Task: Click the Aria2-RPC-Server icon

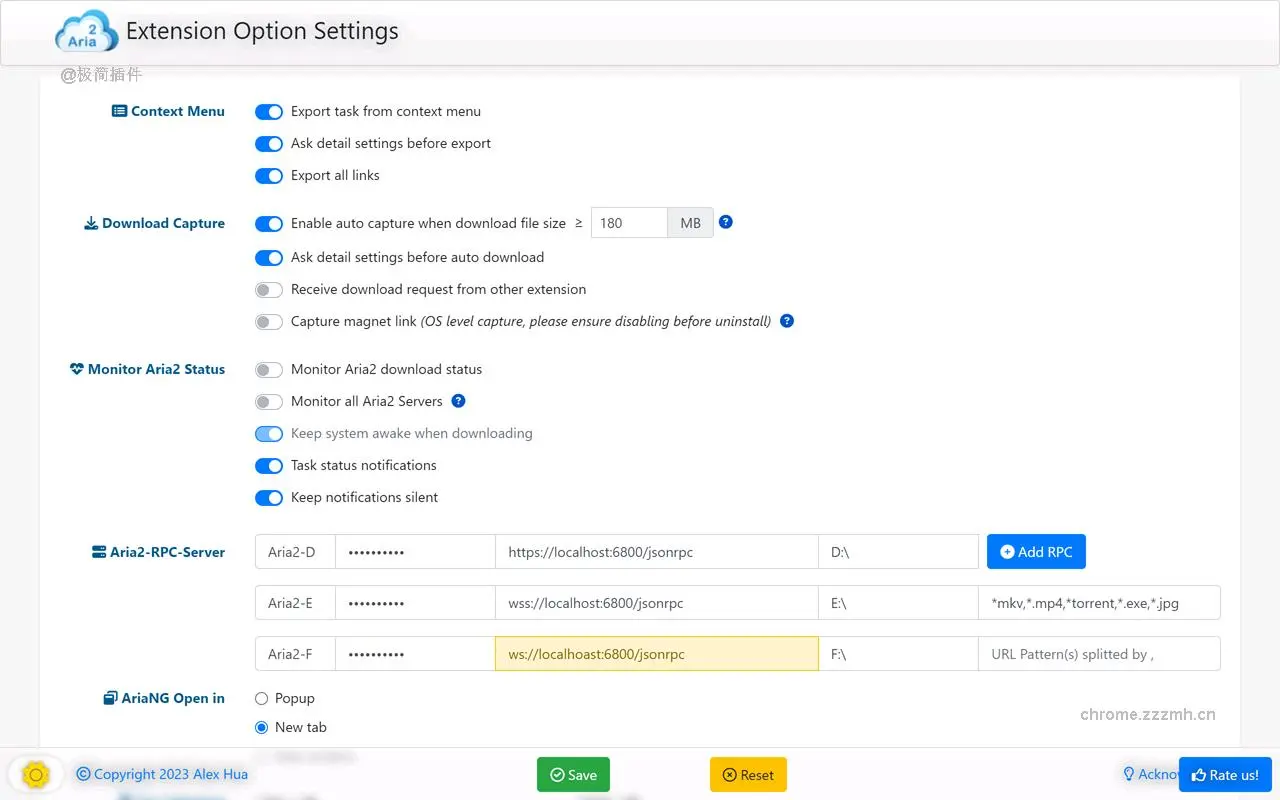Action: [x=98, y=552]
